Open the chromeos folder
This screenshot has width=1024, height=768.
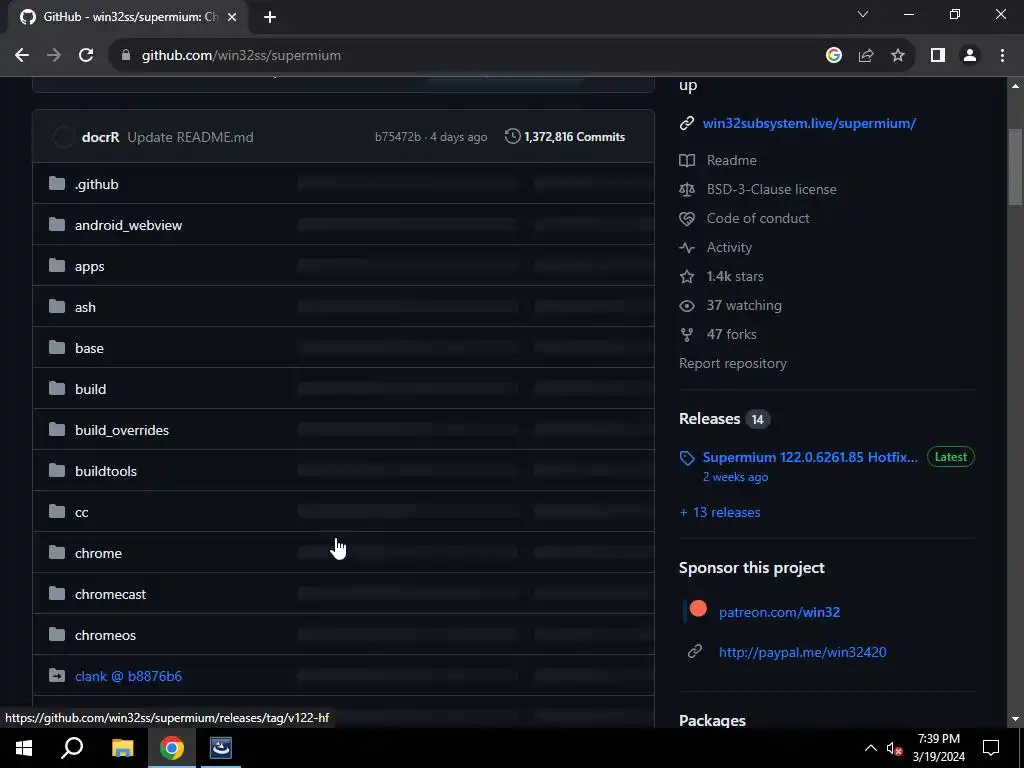105,635
